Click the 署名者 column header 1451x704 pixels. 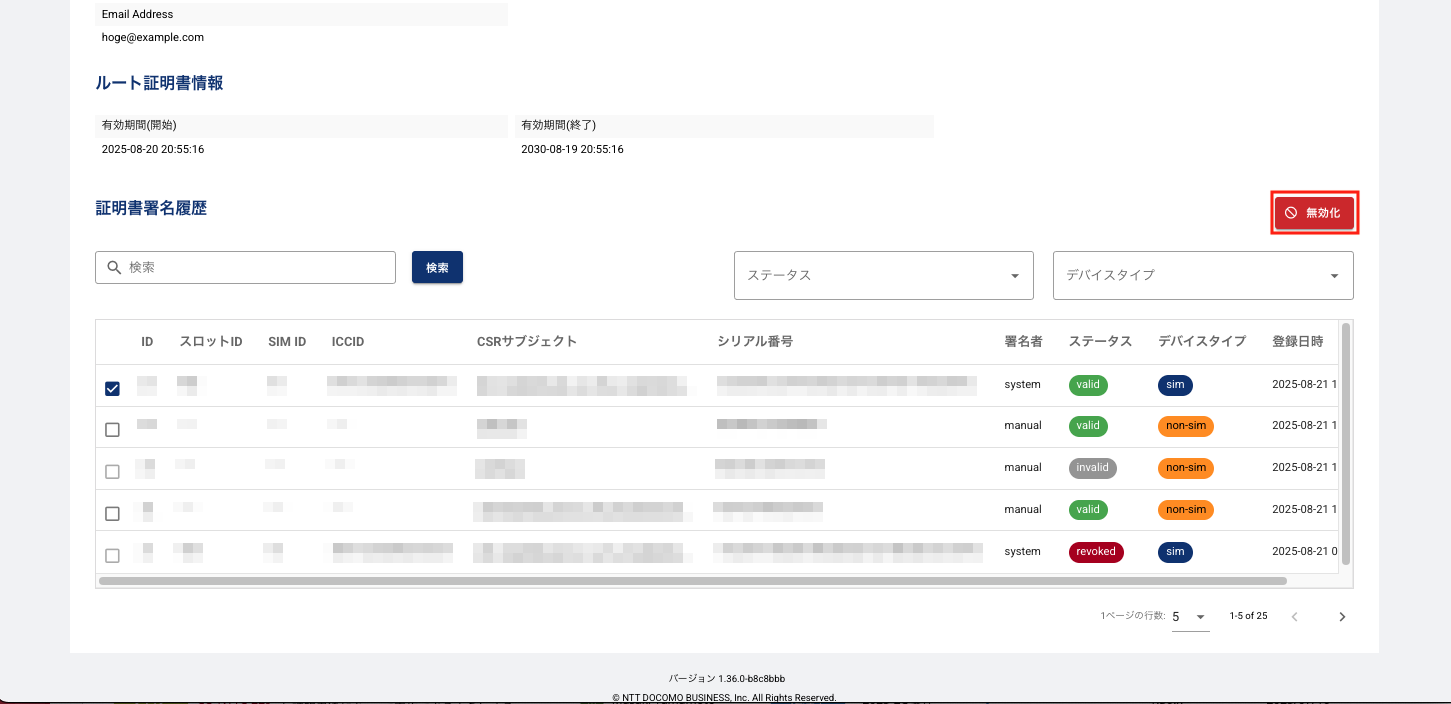click(1023, 342)
